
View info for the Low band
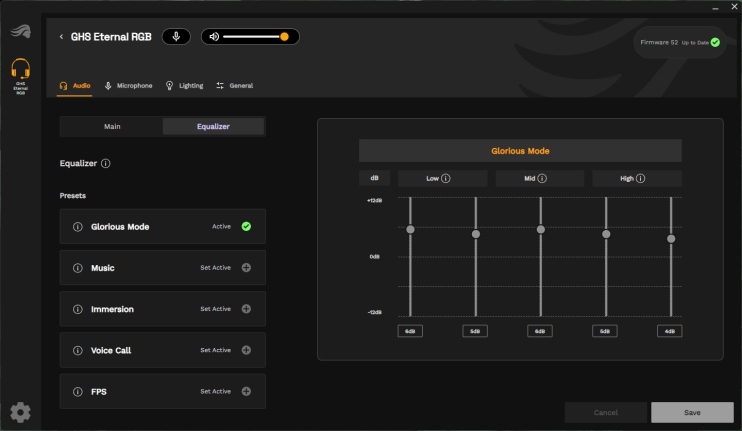446,178
